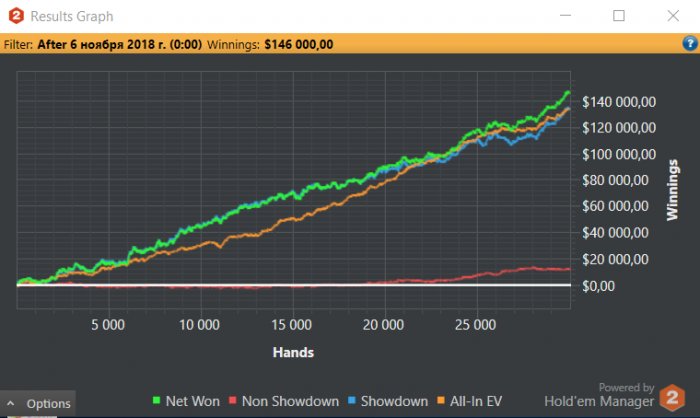Click the green Net Won legend swatch
The width and height of the screenshot is (700, 418).
click(x=156, y=400)
